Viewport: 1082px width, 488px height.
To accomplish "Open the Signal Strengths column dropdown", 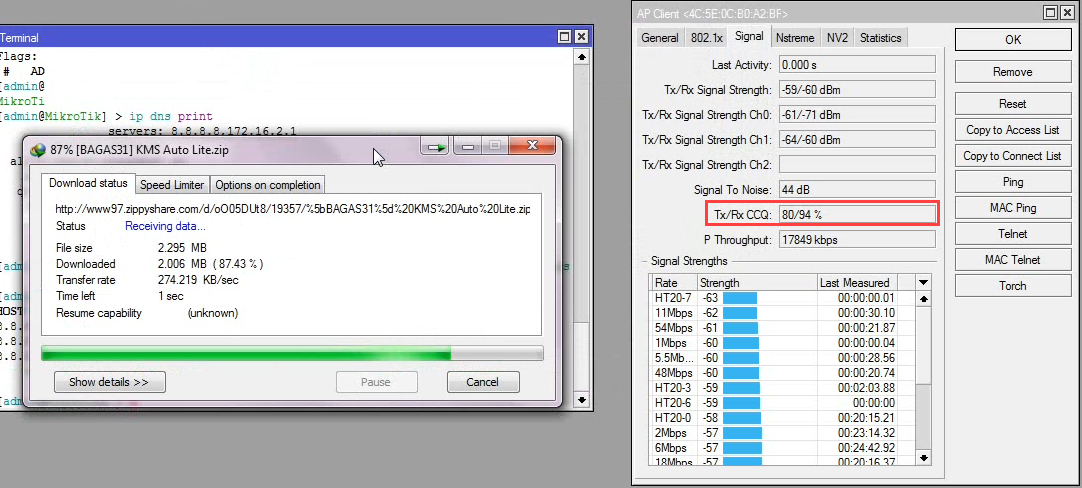I will coord(923,282).
